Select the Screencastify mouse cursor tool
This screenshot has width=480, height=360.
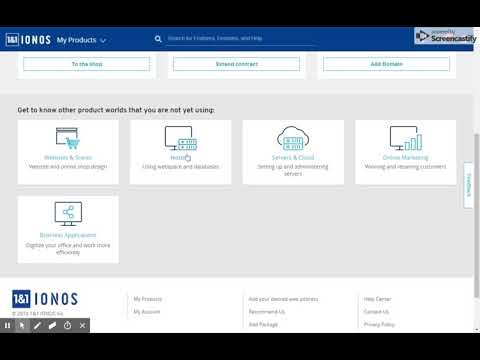[22, 325]
